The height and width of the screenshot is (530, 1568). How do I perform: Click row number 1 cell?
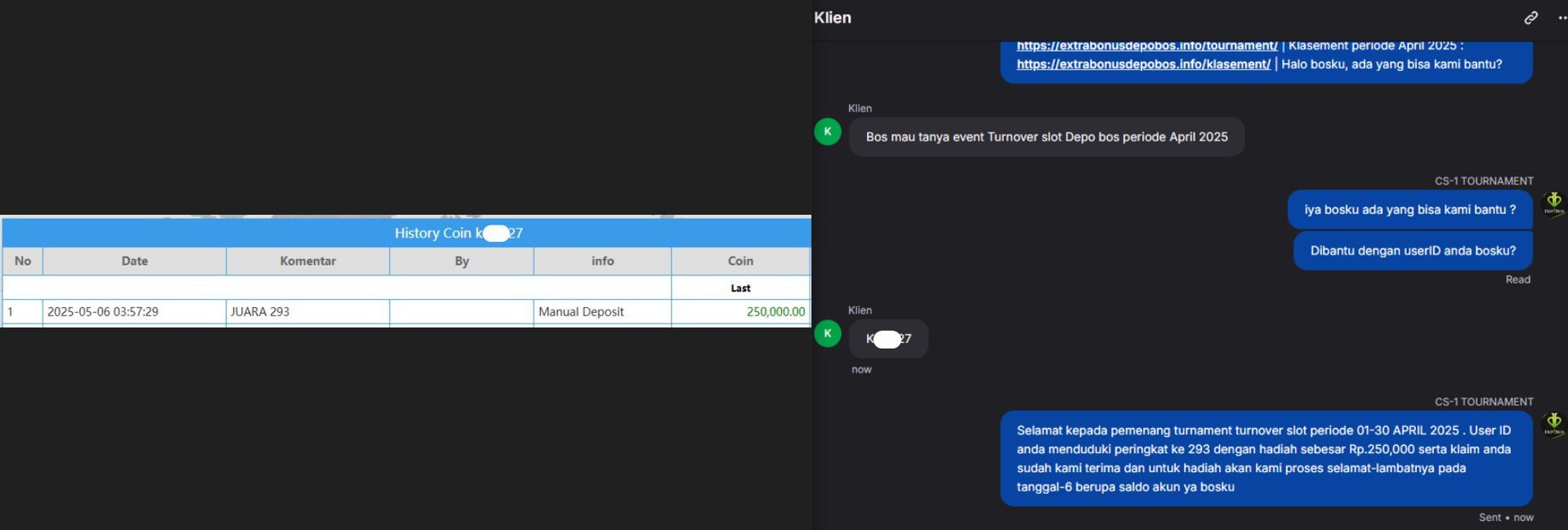tap(22, 312)
